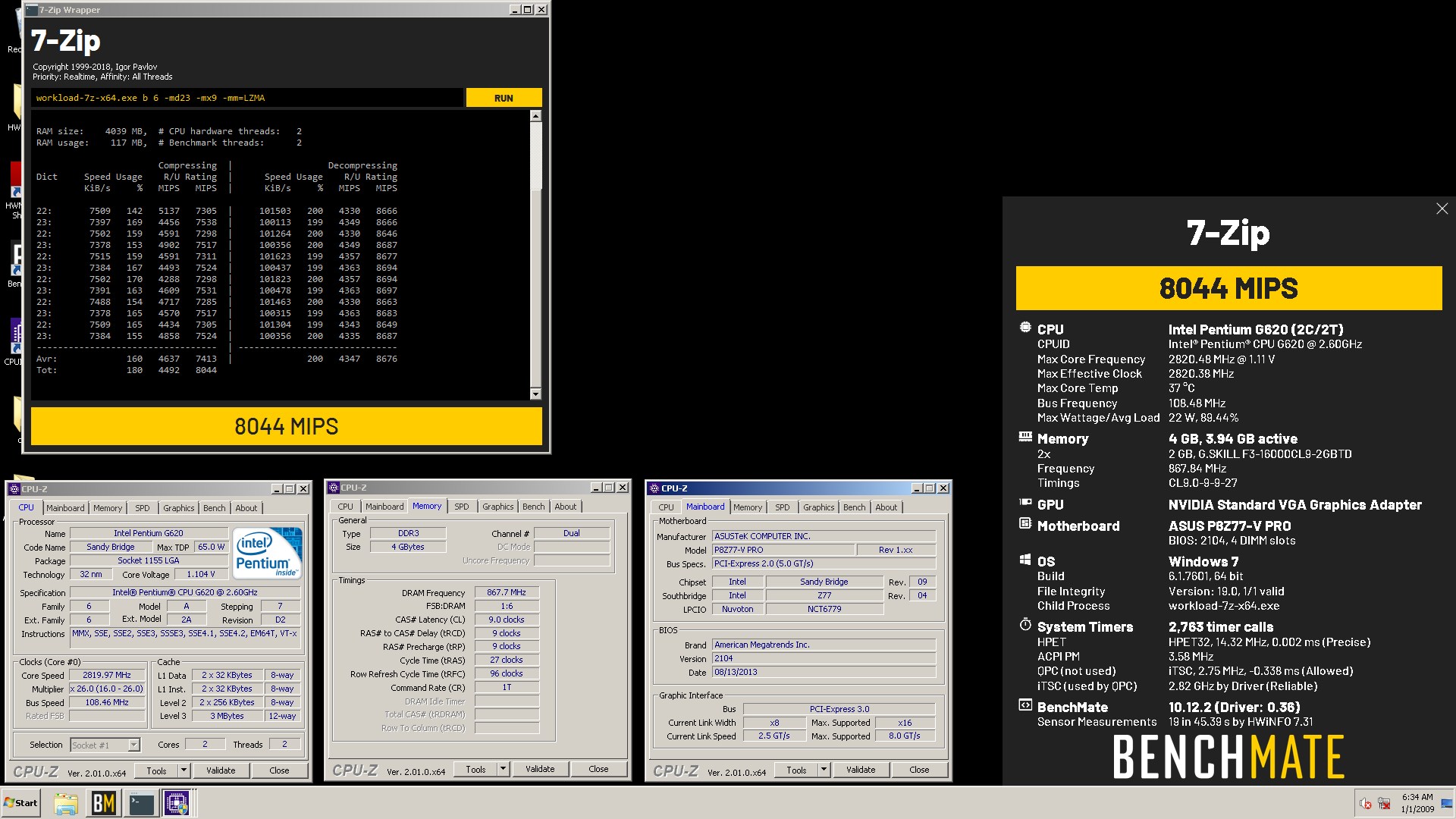This screenshot has width=1456, height=819.
Task: Open the Start menu
Action: tap(21, 803)
